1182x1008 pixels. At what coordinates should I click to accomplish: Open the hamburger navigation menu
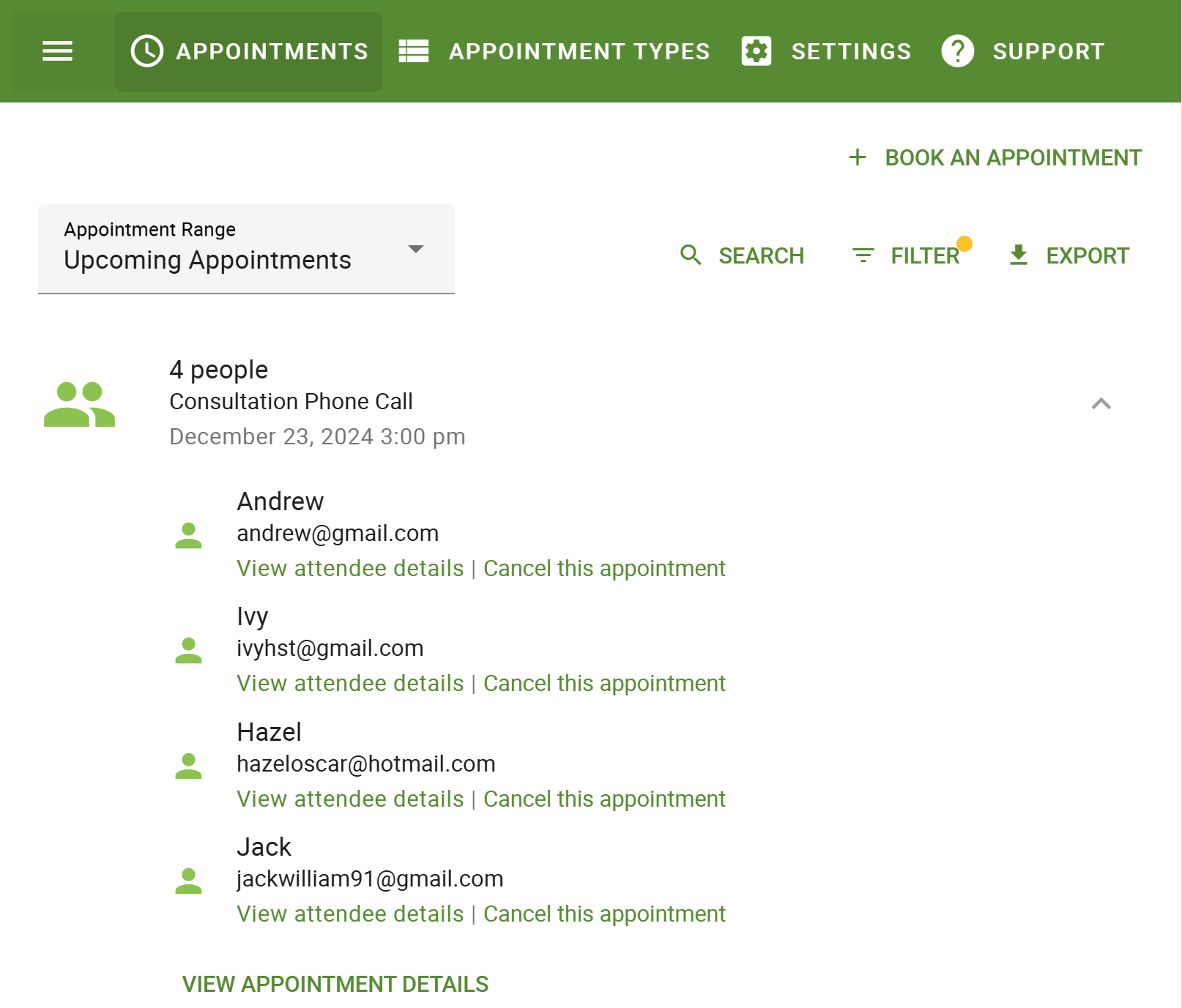[56, 51]
